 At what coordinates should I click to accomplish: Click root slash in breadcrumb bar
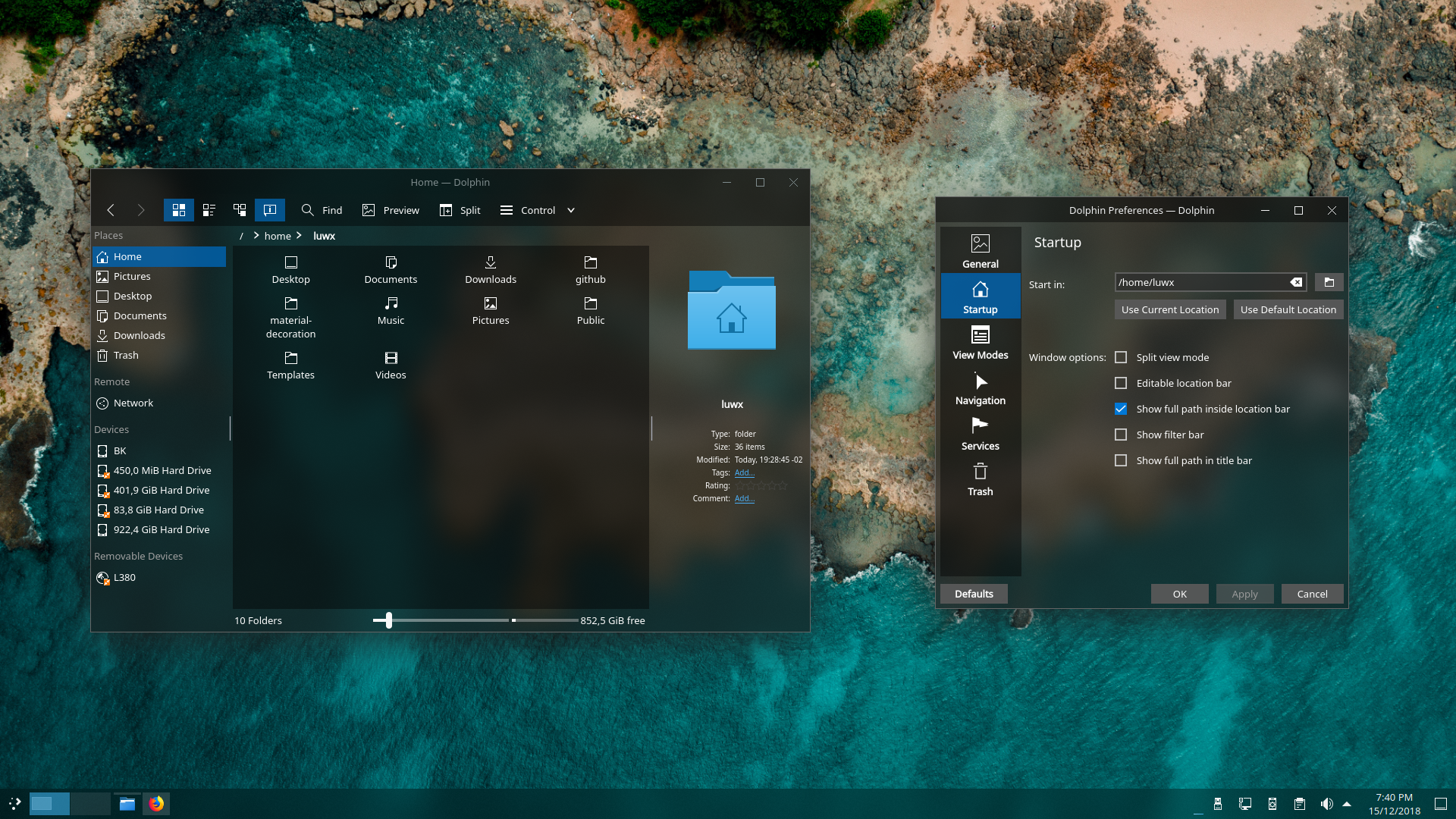(x=241, y=236)
